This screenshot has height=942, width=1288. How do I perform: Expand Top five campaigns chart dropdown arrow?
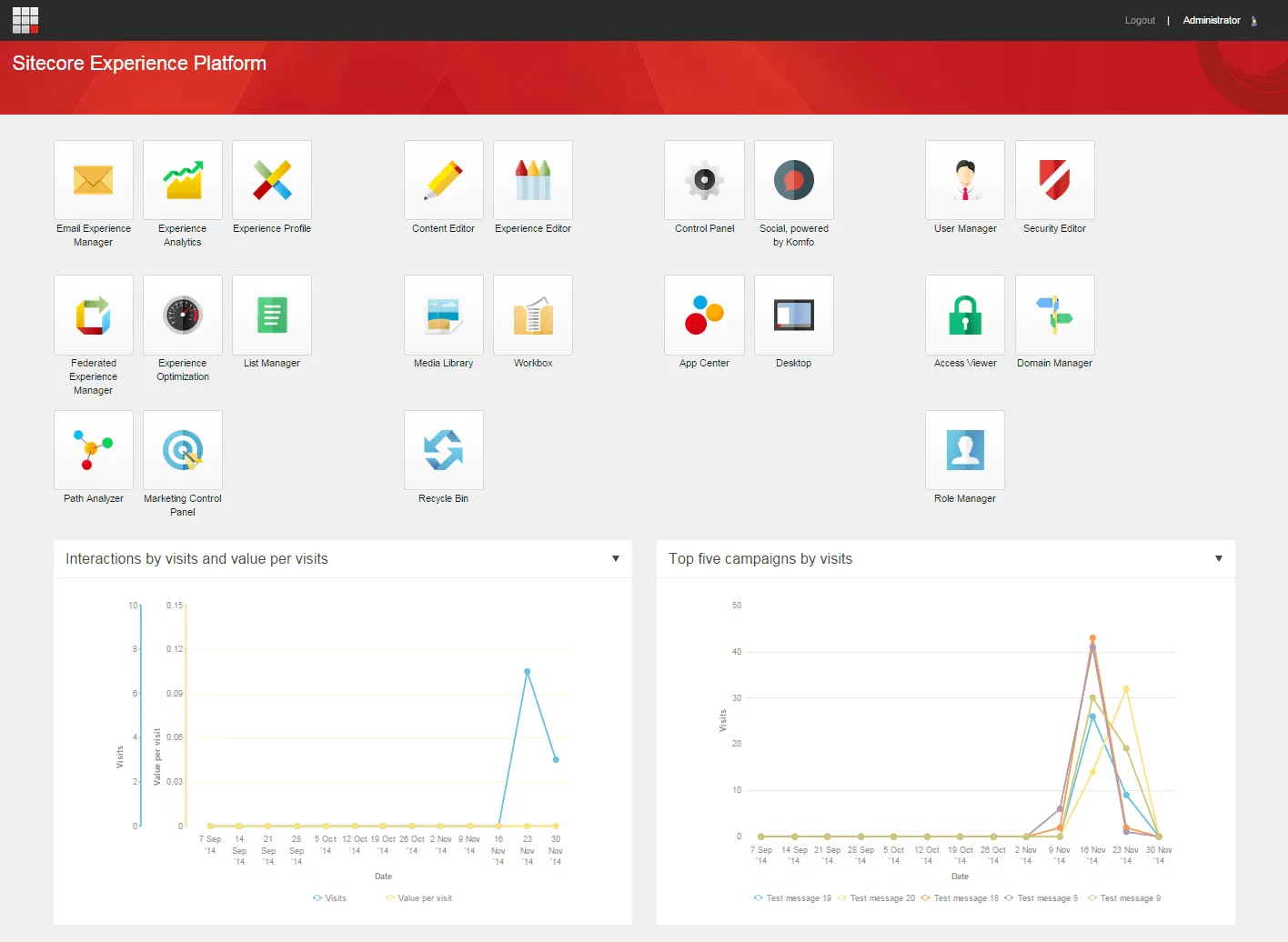(x=1219, y=558)
